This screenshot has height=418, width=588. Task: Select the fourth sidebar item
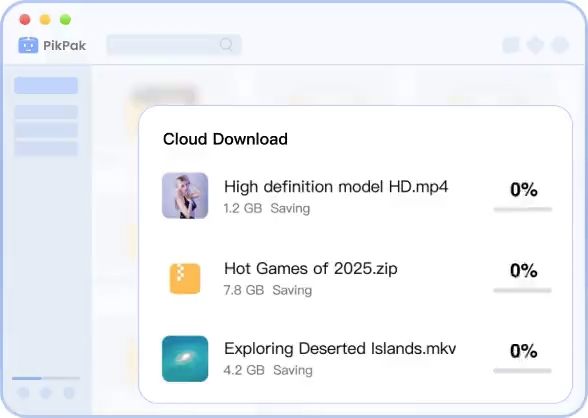(46, 148)
